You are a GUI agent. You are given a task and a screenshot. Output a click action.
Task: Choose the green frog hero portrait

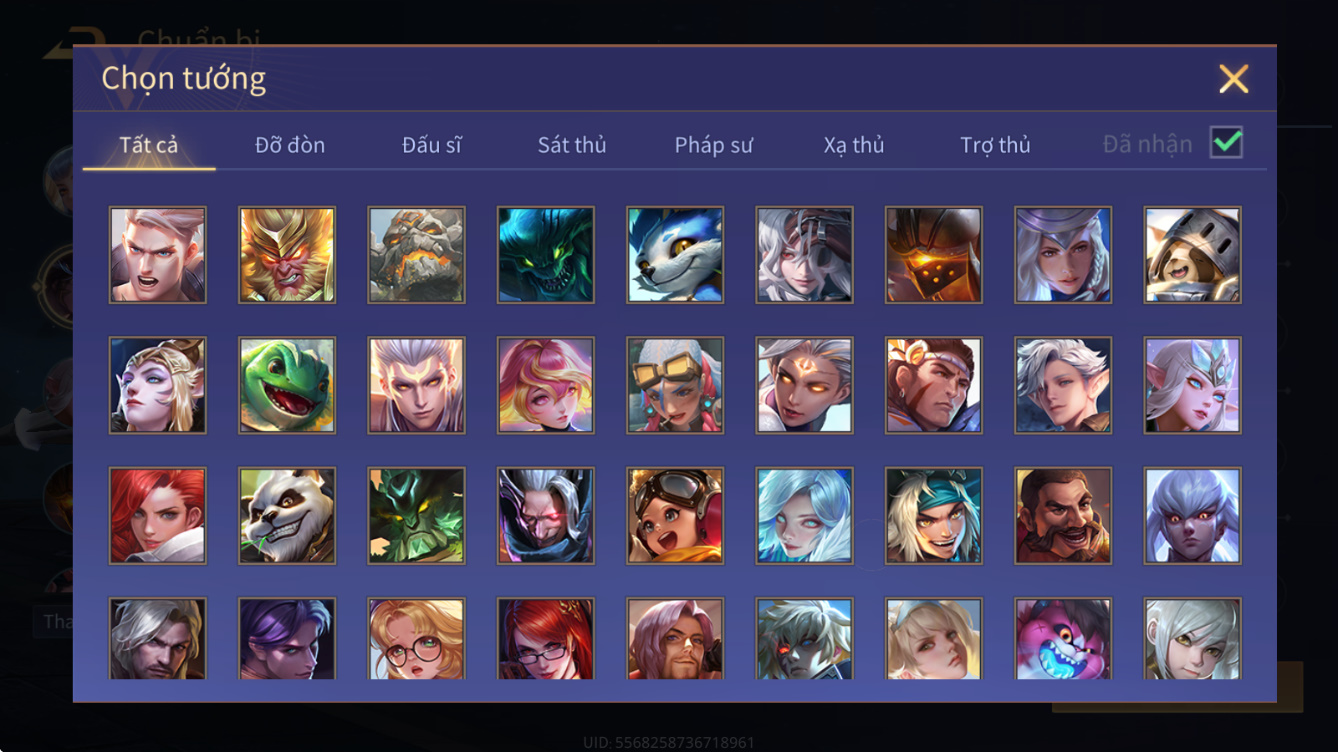click(x=287, y=385)
